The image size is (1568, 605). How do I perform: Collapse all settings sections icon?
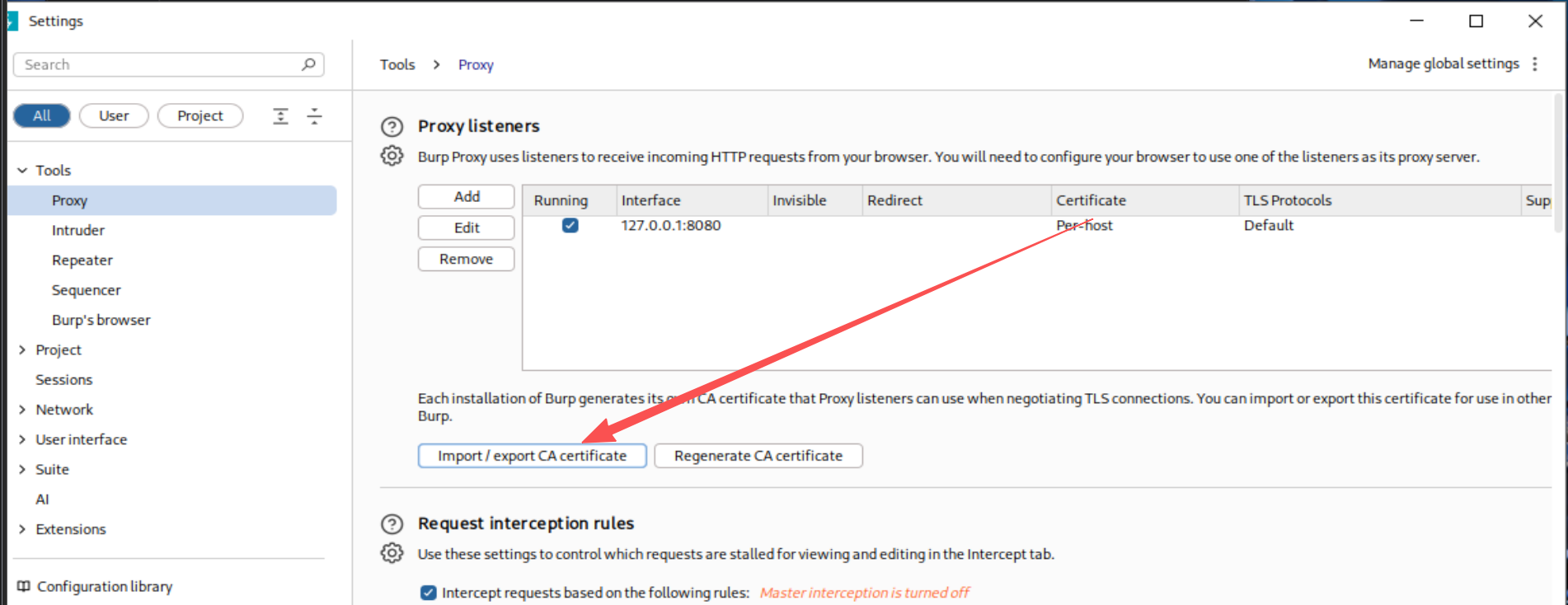point(314,116)
